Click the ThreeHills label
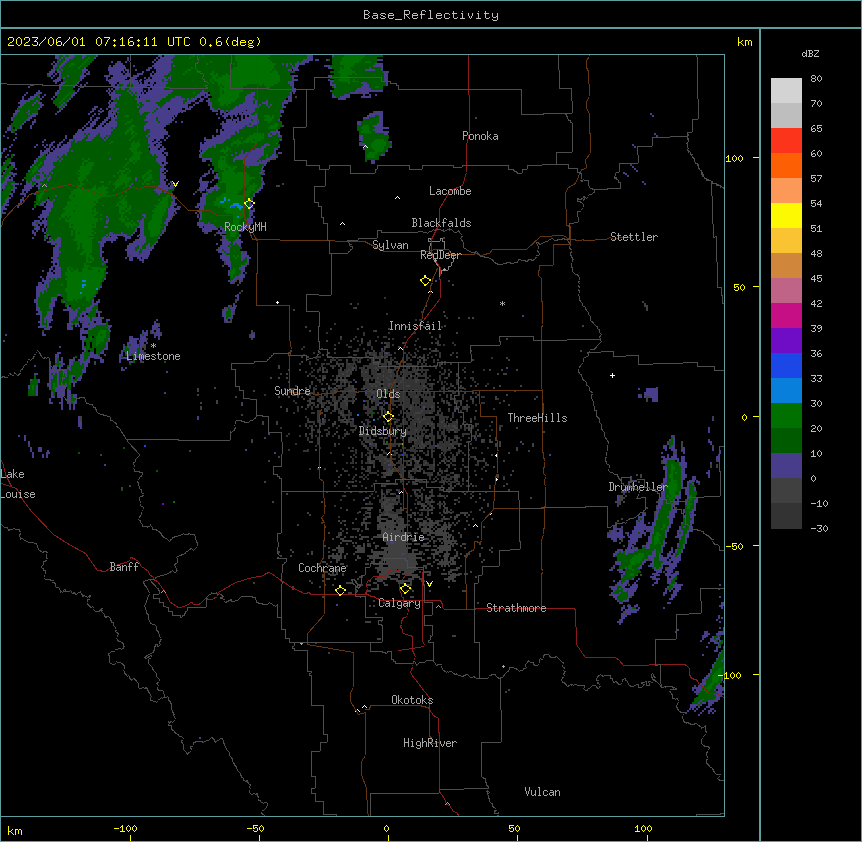 click(537, 418)
